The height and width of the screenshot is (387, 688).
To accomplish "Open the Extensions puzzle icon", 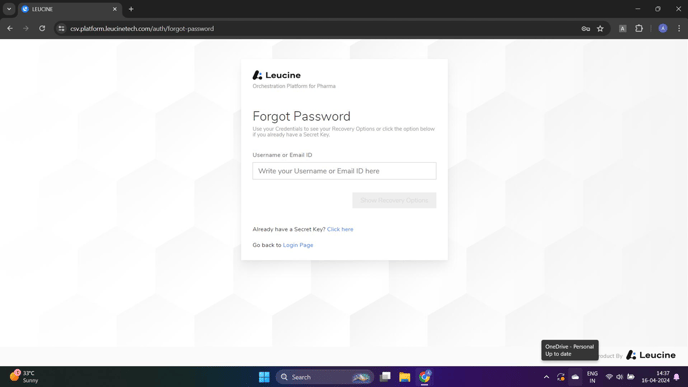I will (x=639, y=29).
